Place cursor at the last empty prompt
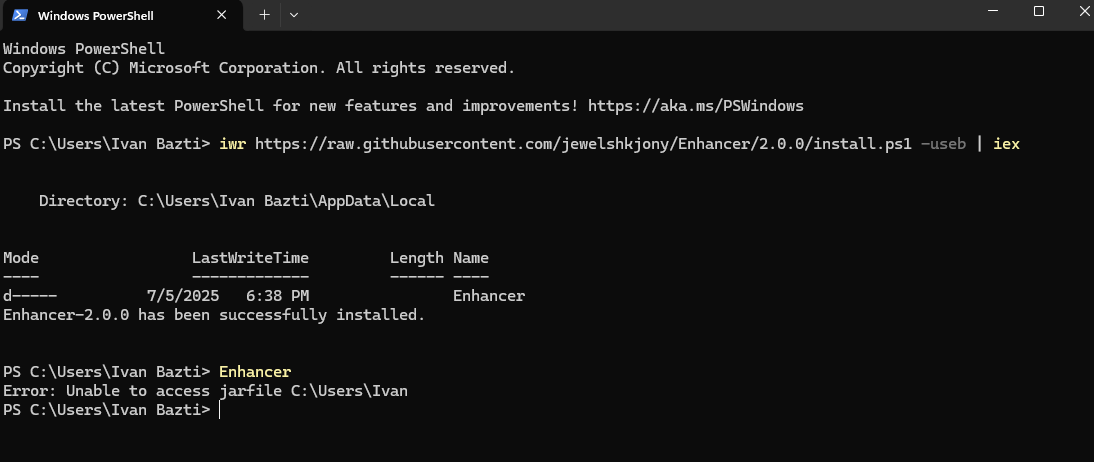The image size is (1094, 462). [220, 410]
